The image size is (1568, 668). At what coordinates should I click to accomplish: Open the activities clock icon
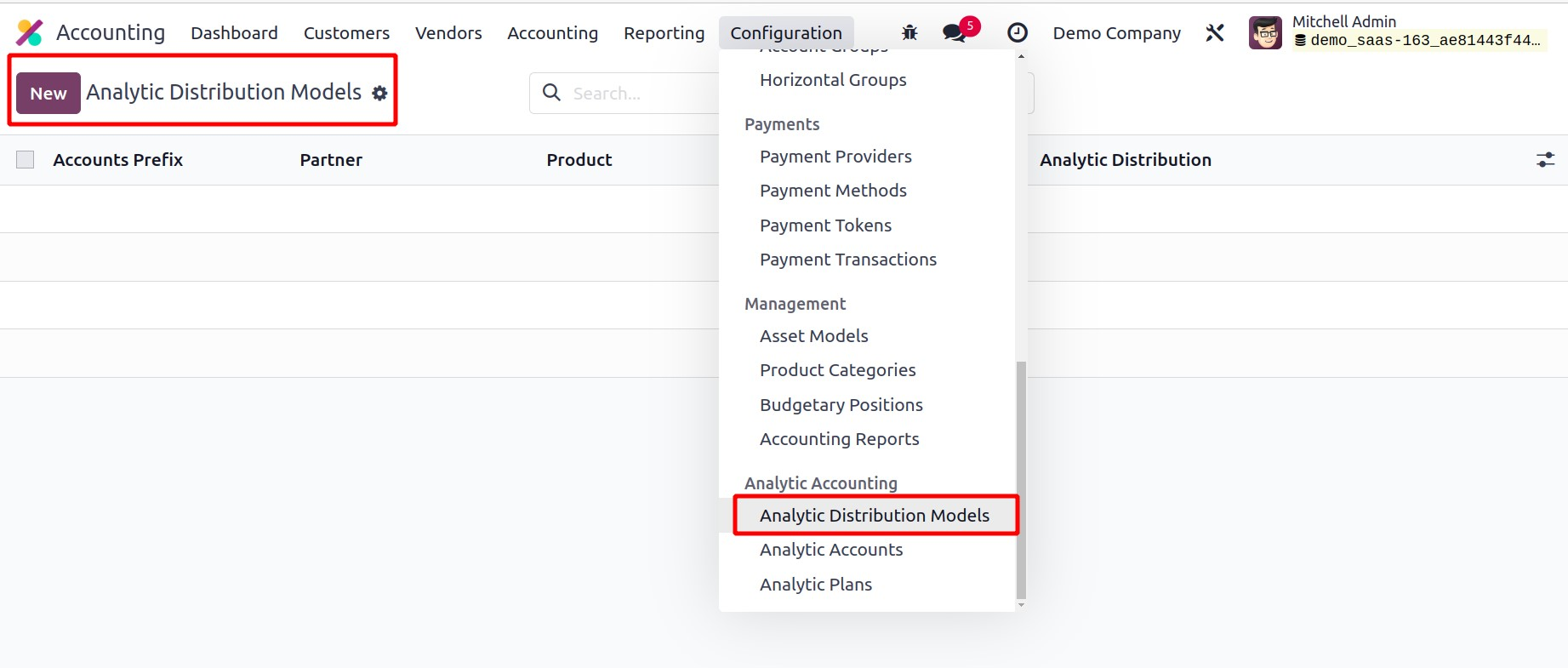tap(1017, 33)
